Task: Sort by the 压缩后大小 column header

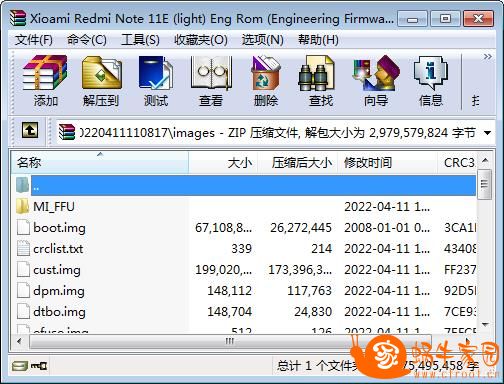Action: (x=297, y=163)
